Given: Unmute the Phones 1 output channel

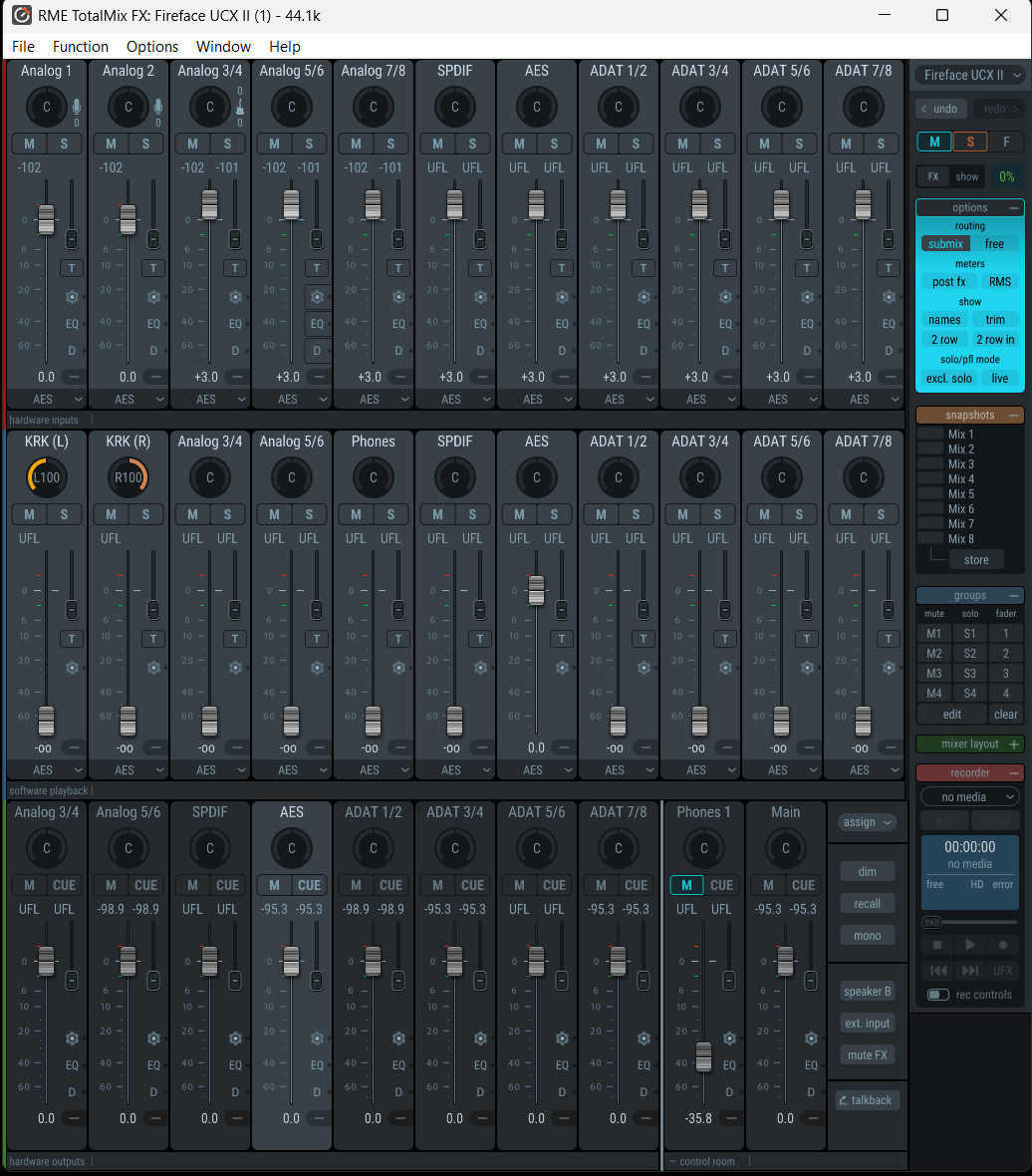Looking at the screenshot, I should tap(686, 885).
